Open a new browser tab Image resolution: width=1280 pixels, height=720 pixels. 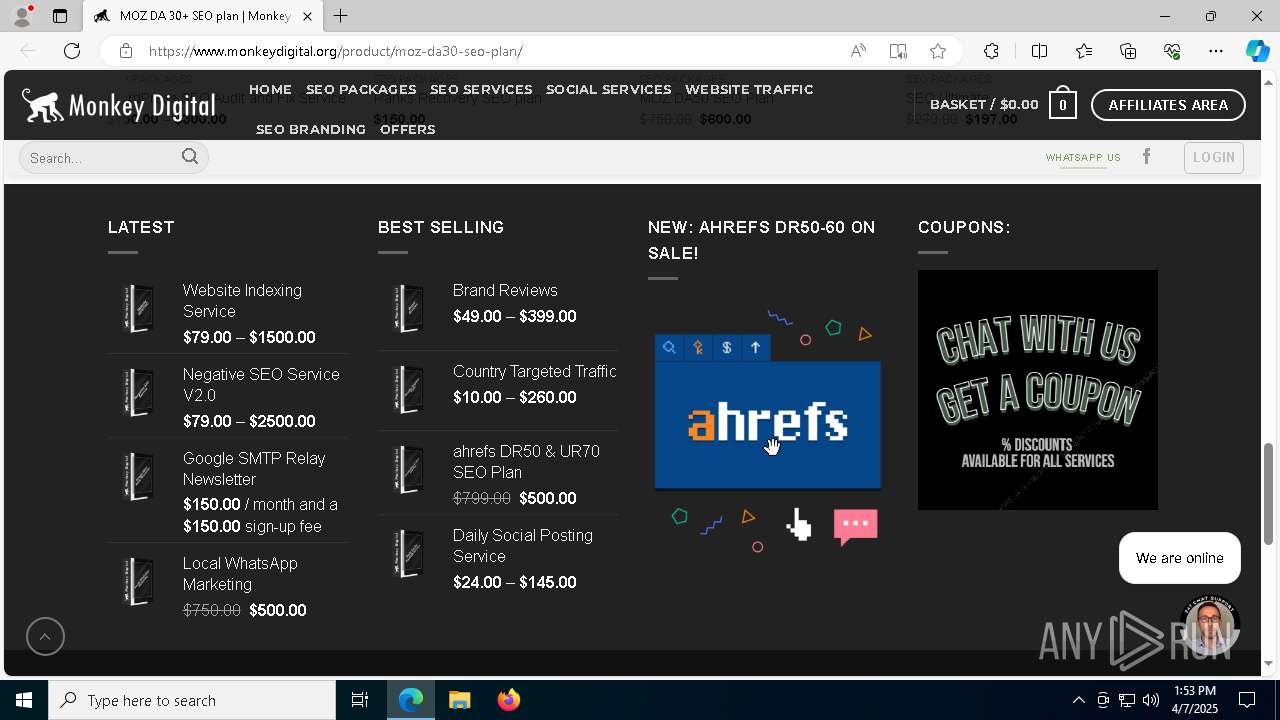coord(340,16)
